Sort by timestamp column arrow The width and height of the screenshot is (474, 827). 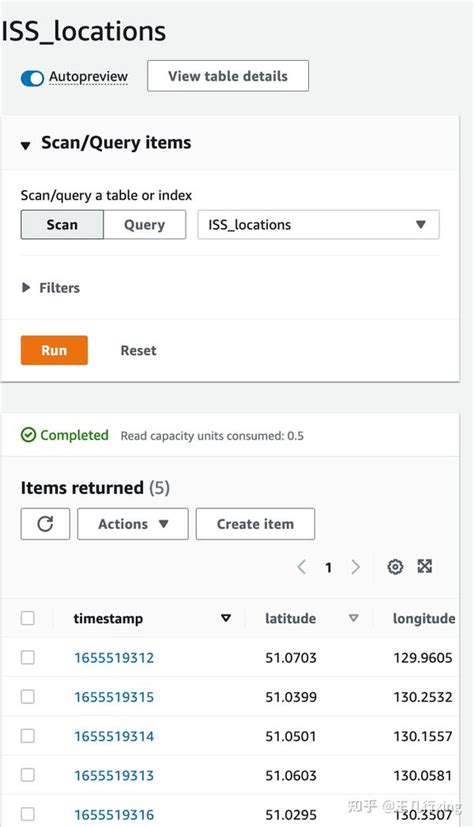pyautogui.click(x=226, y=618)
